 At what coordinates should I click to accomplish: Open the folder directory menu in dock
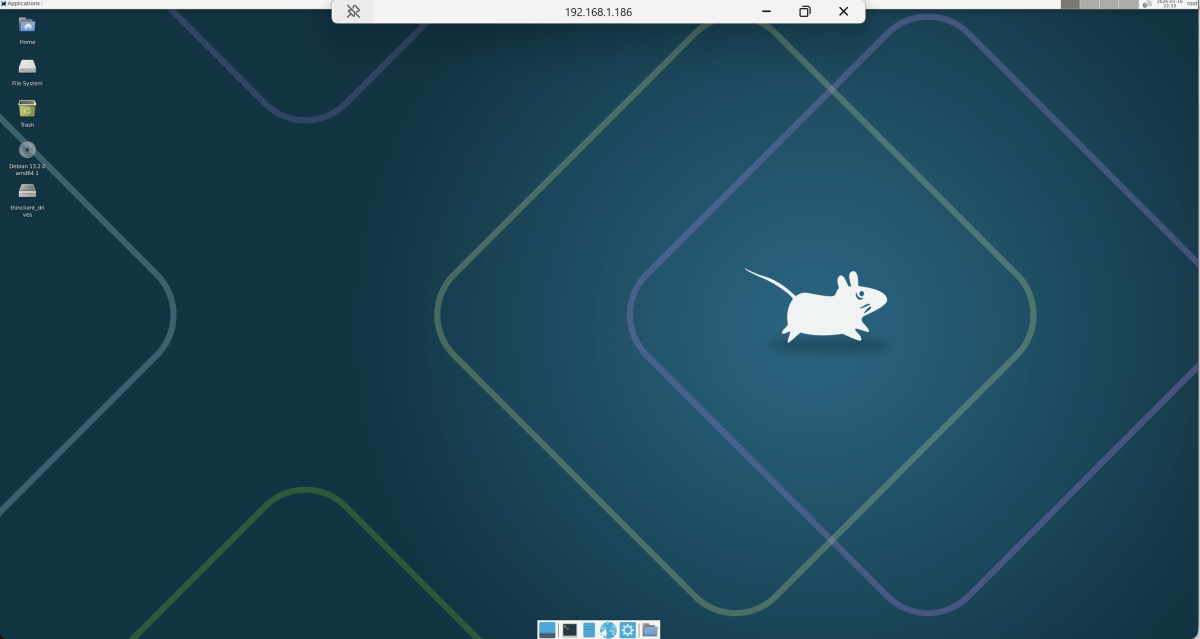(650, 630)
